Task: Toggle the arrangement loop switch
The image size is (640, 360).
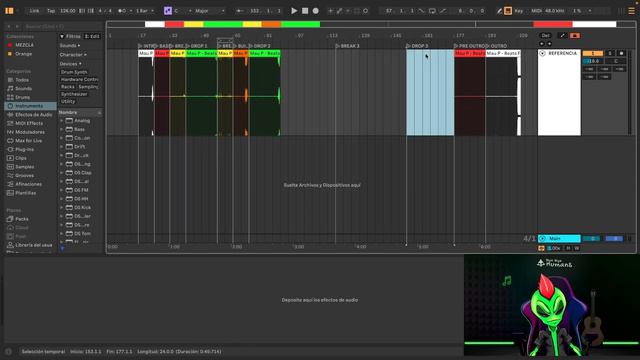Action: coord(432,11)
